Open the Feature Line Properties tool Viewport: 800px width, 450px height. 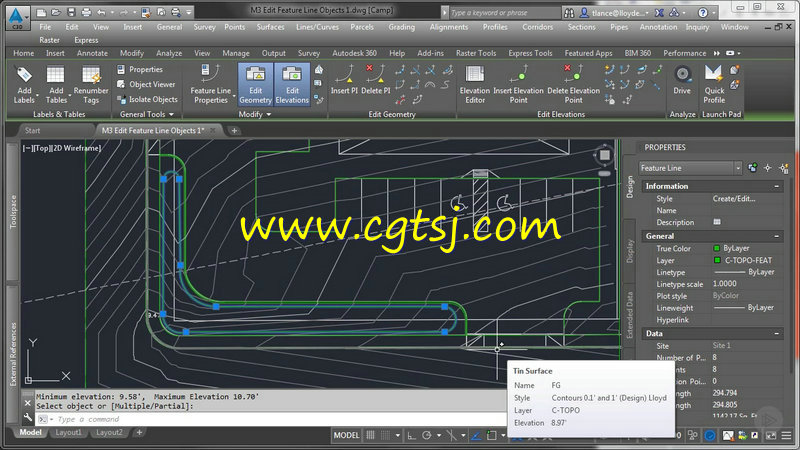click(210, 84)
